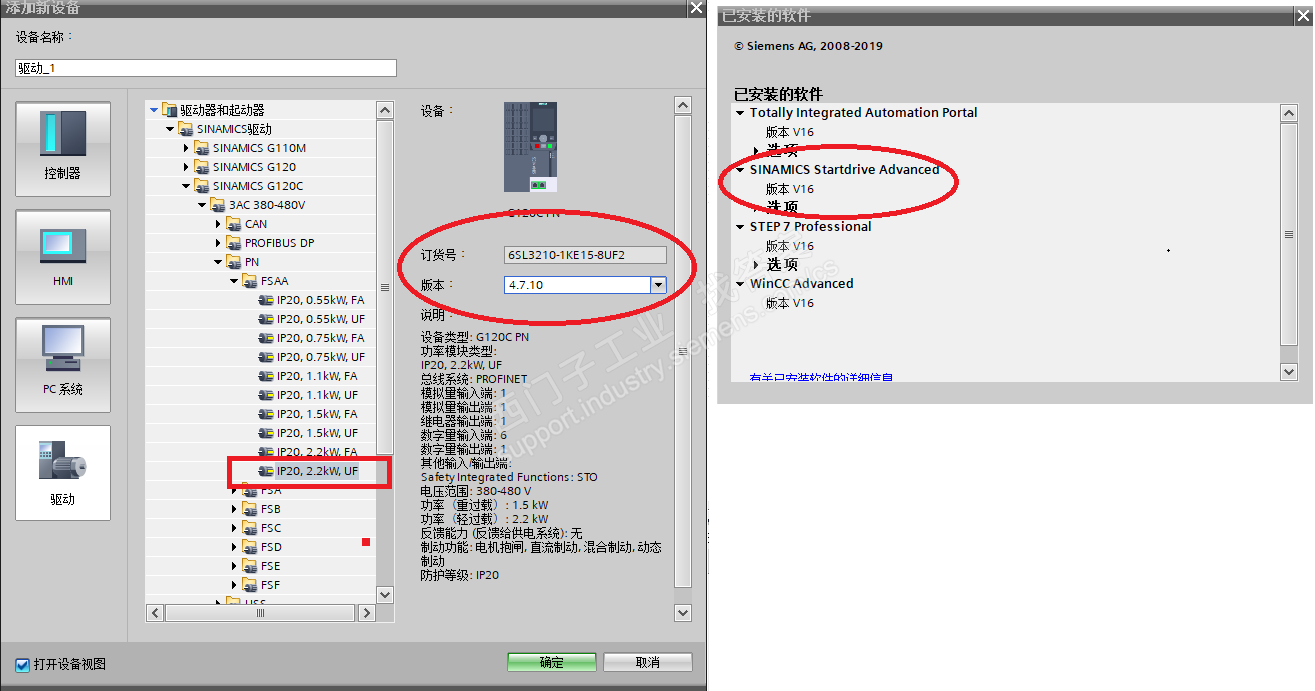
Task: Click installed software list scrollbar up arrow
Action: click(1289, 113)
